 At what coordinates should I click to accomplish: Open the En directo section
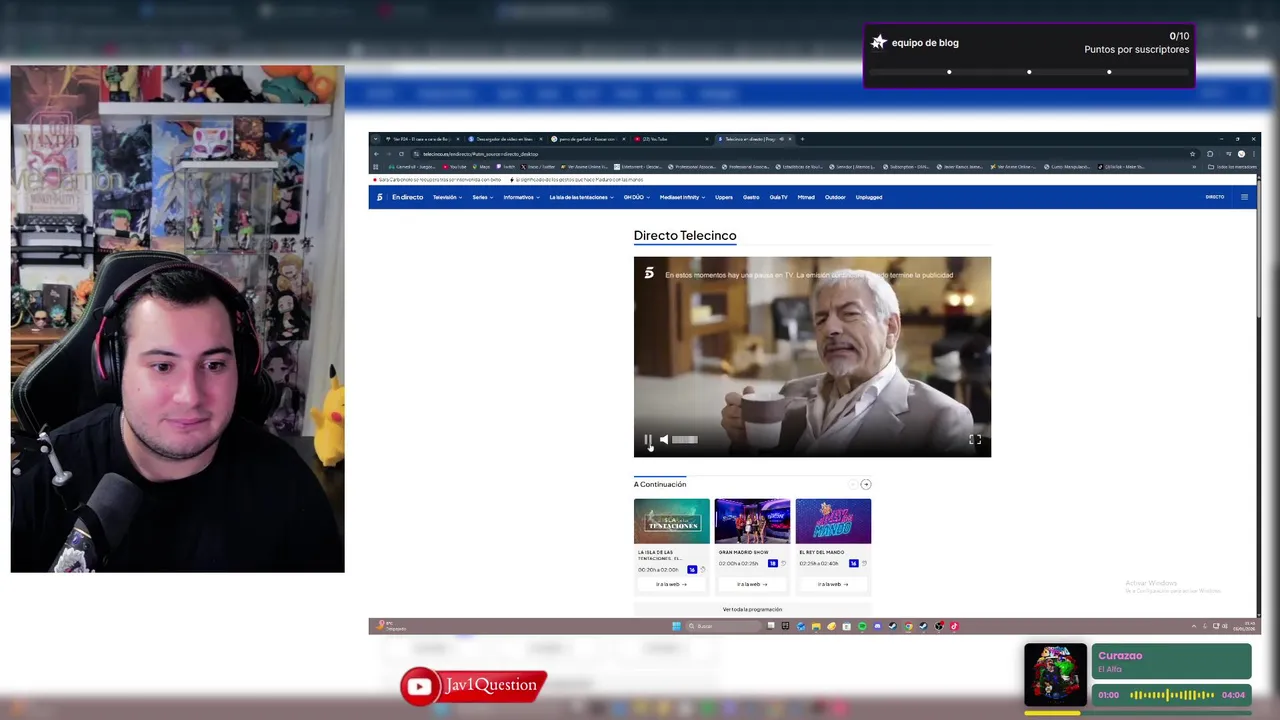[x=408, y=197]
